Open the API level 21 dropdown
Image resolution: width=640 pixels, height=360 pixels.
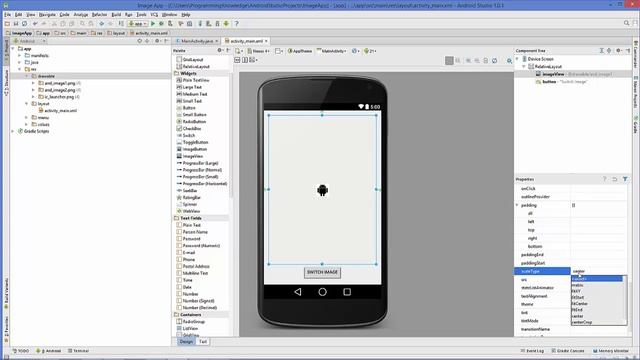[x=370, y=51]
